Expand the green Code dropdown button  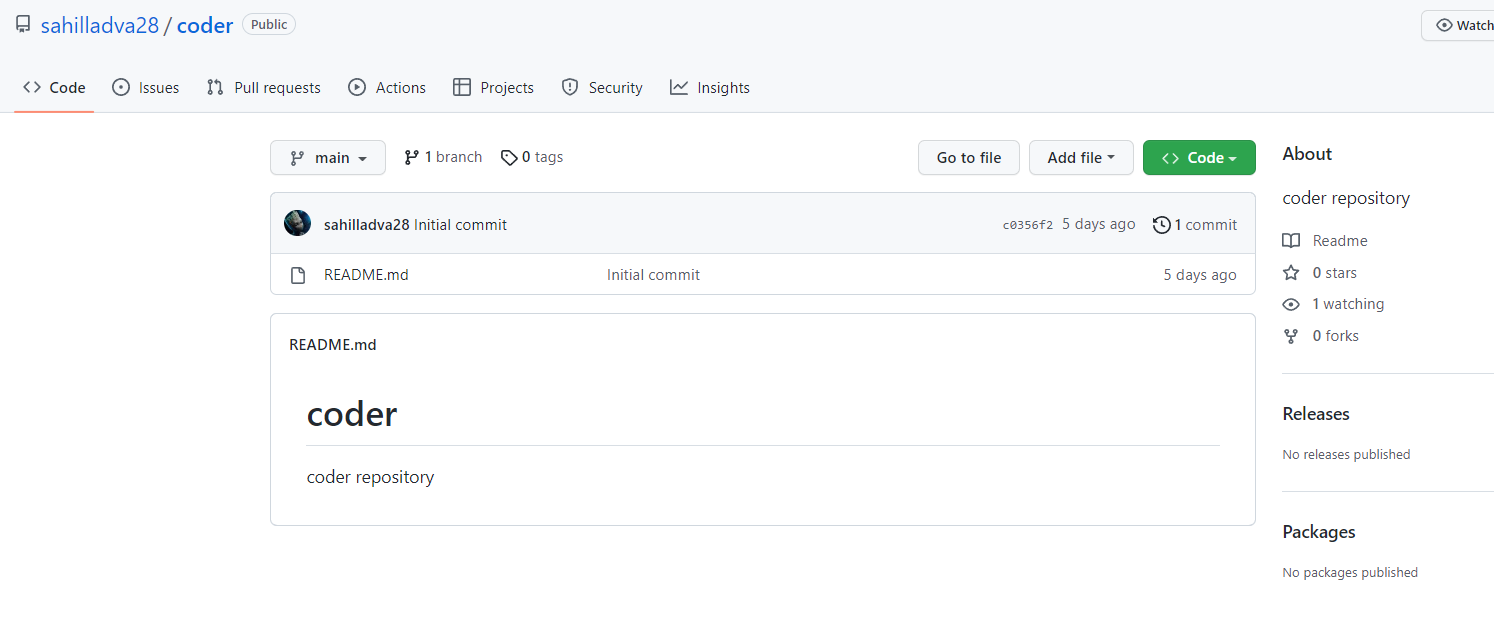1199,158
